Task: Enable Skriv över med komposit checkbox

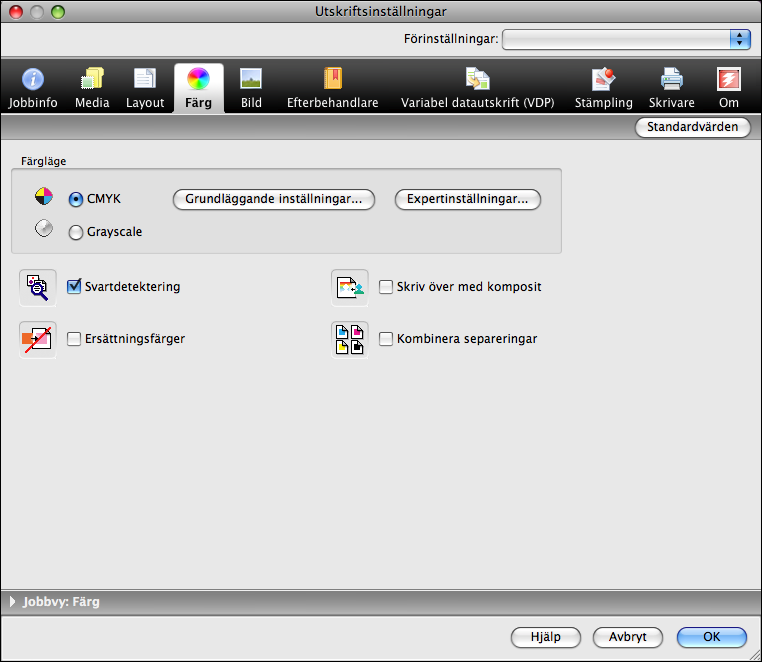Action: pyautogui.click(x=386, y=287)
